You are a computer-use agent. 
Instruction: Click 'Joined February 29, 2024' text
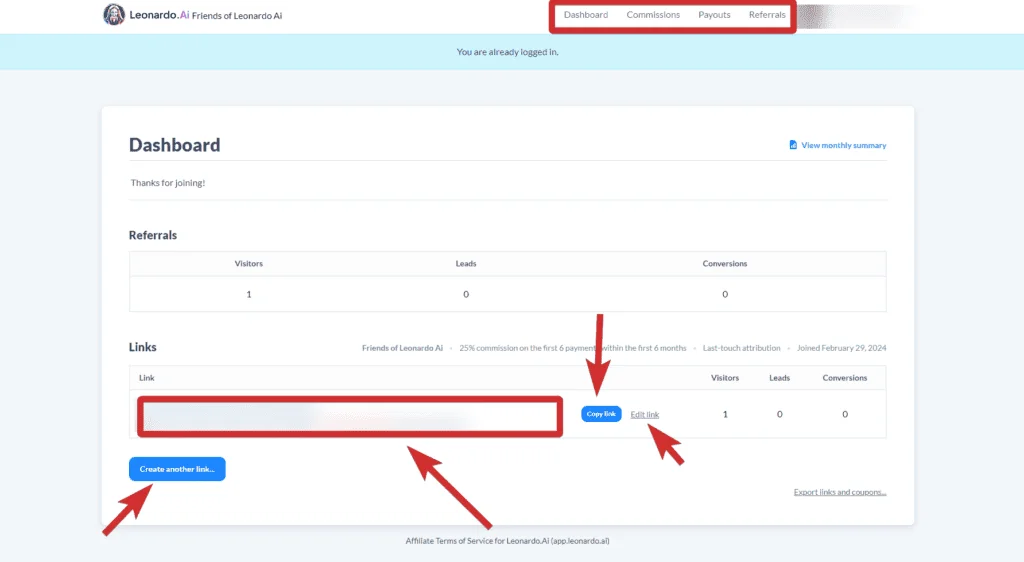point(841,348)
